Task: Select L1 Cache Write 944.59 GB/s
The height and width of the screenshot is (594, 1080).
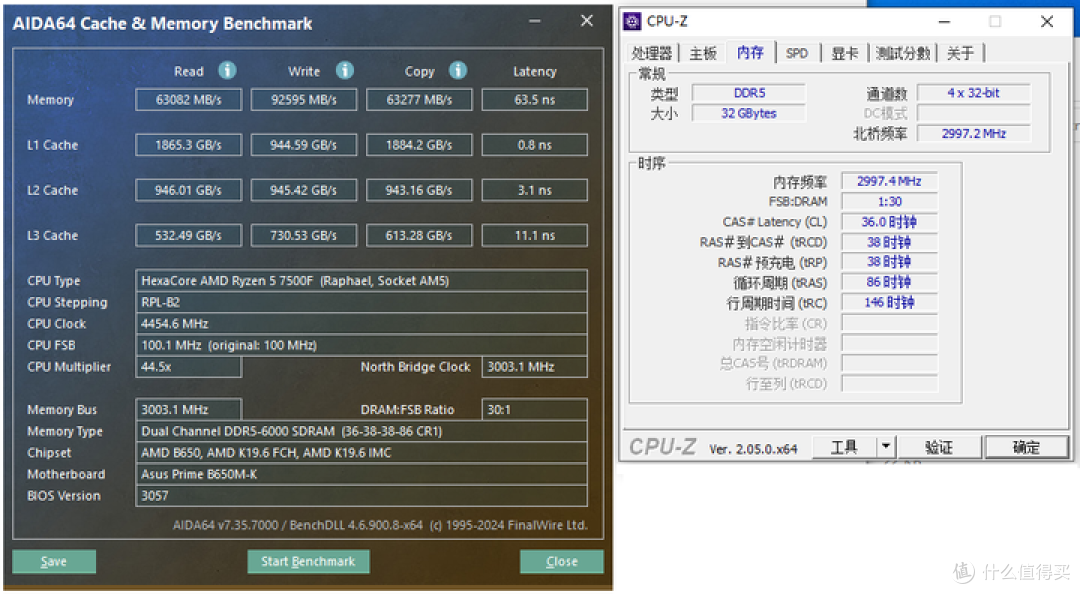Action: point(304,145)
